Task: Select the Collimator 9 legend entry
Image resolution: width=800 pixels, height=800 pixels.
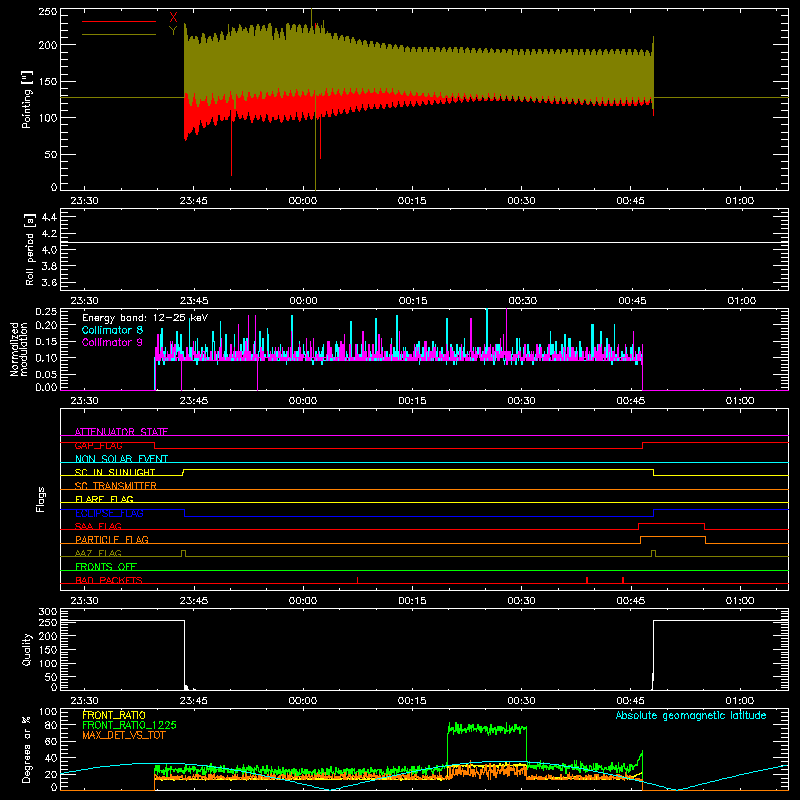Action: (112, 342)
